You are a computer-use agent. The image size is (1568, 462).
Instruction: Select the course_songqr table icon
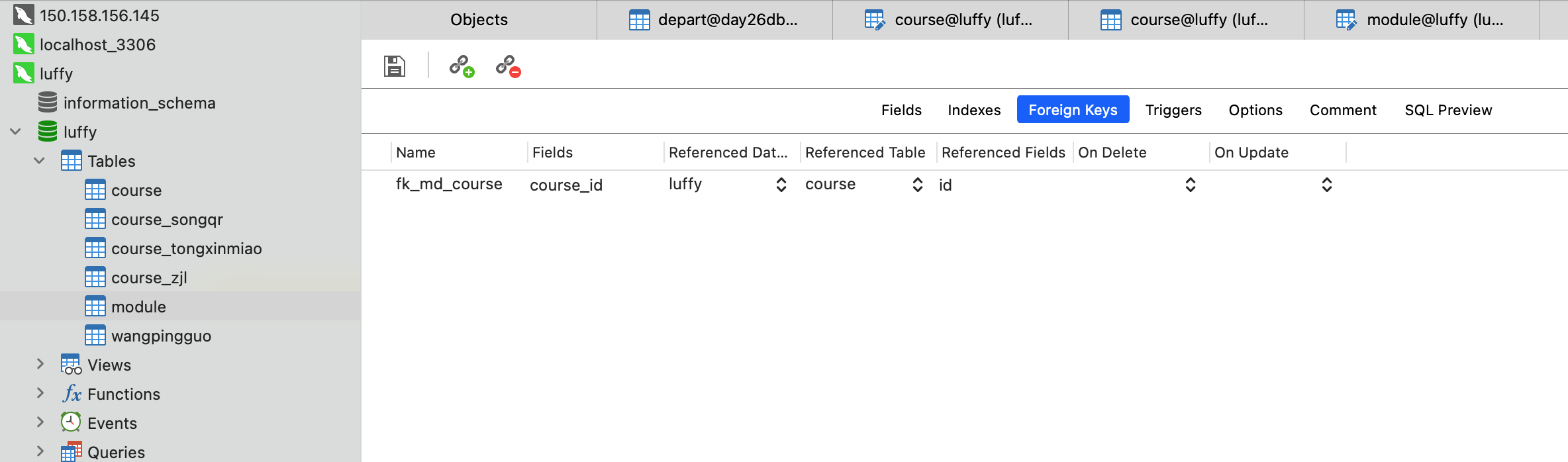[95, 219]
